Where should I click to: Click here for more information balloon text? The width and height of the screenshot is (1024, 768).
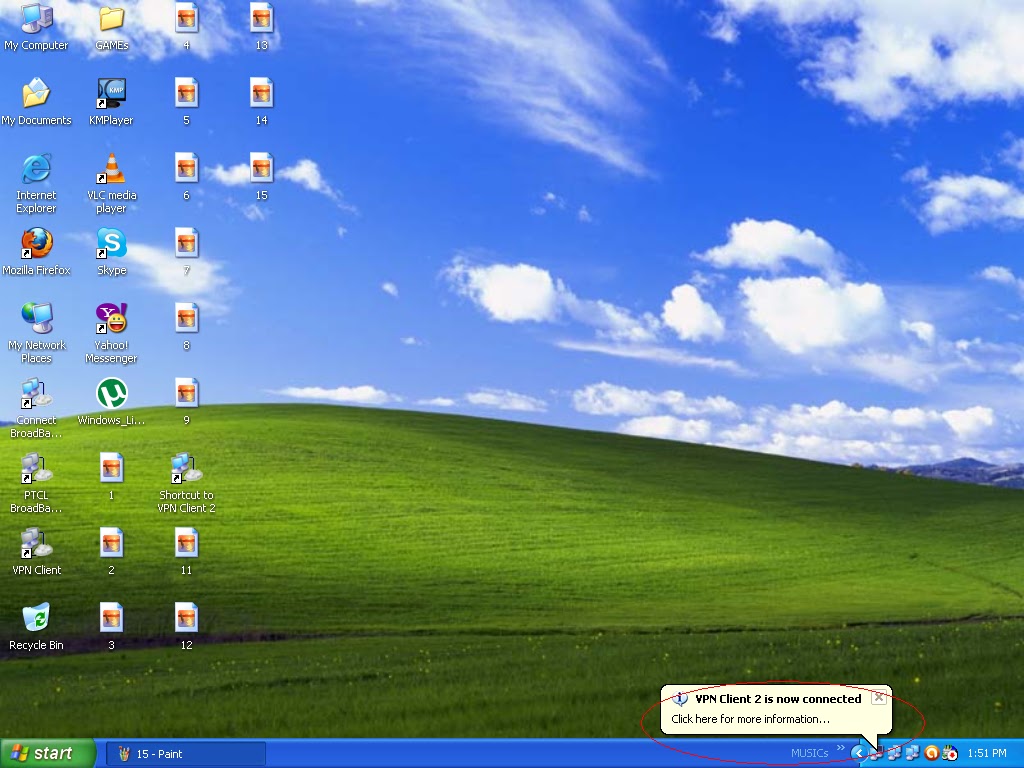tap(750, 719)
